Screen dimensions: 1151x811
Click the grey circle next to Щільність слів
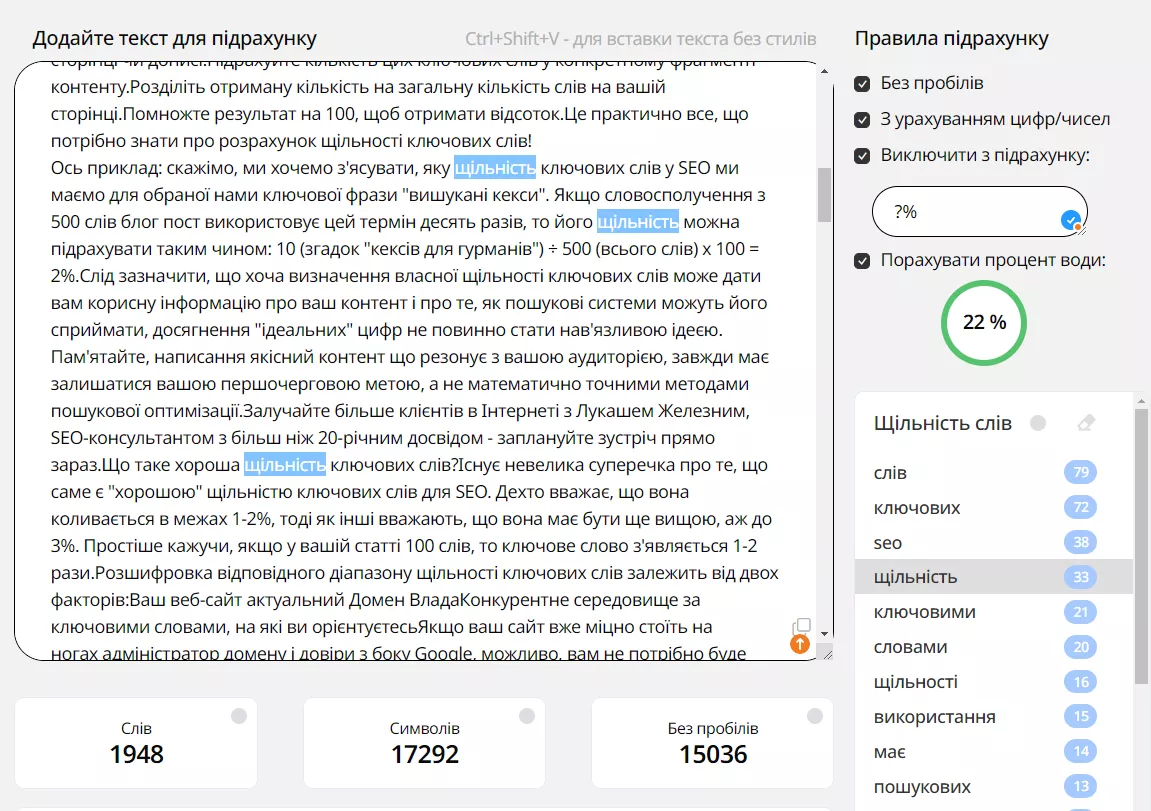1037,423
